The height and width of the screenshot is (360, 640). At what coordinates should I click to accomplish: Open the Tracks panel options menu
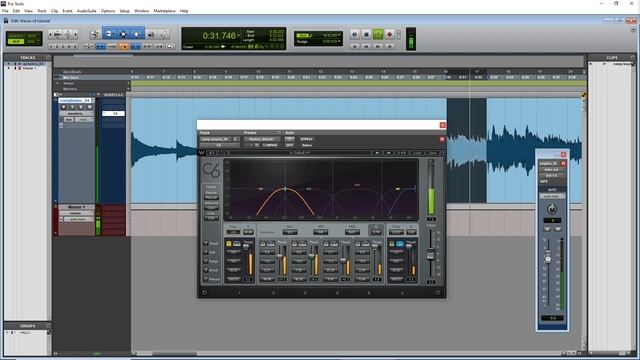click(x=48, y=58)
